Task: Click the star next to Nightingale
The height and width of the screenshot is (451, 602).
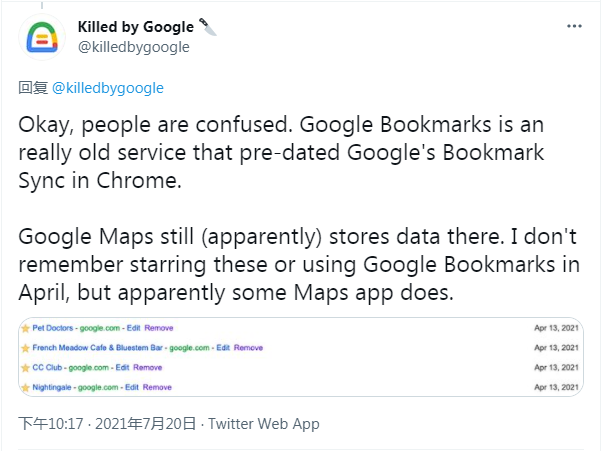Action: [25, 387]
